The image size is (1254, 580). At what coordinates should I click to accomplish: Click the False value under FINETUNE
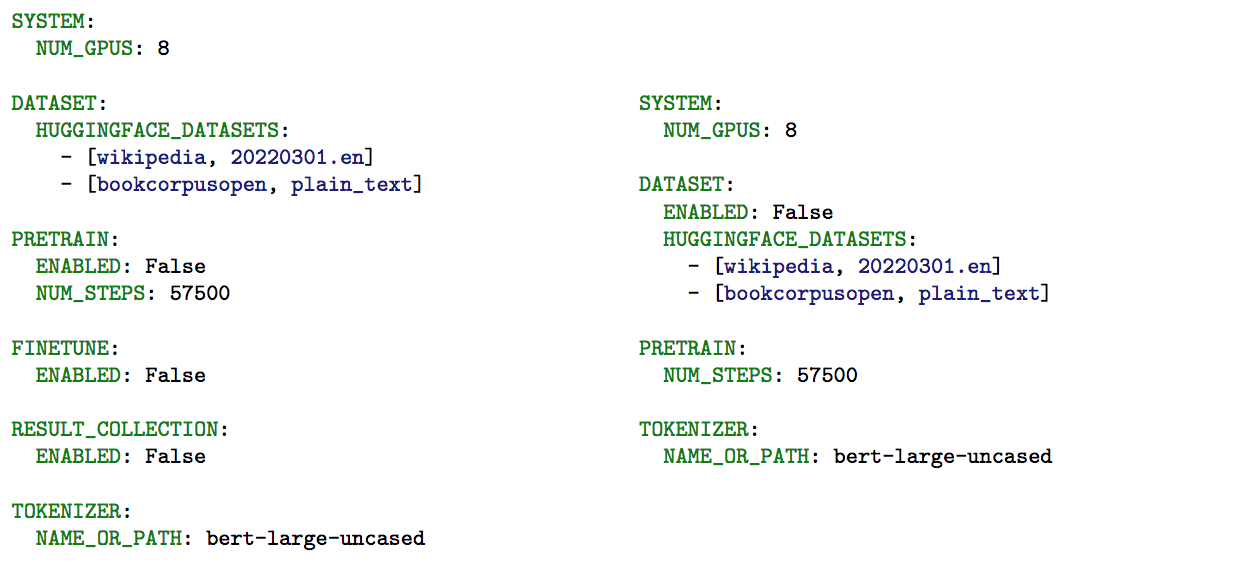point(175,376)
